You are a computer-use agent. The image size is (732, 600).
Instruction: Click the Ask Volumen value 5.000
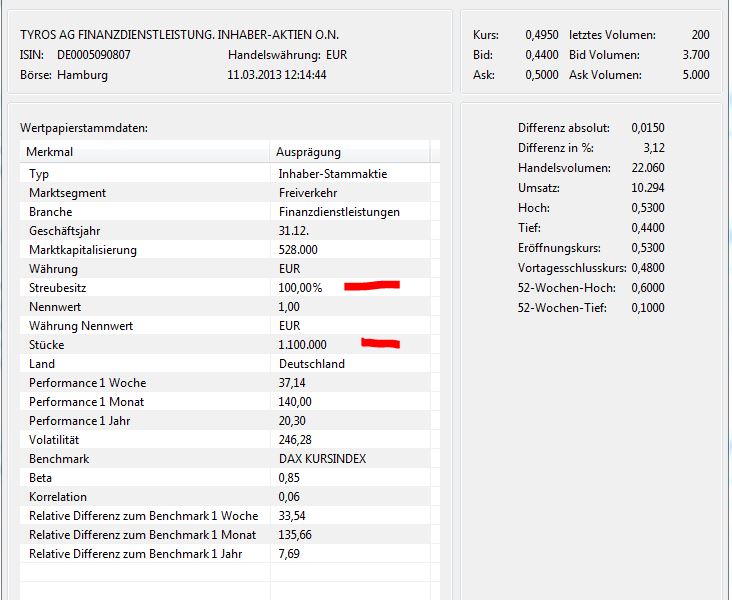(x=694, y=74)
